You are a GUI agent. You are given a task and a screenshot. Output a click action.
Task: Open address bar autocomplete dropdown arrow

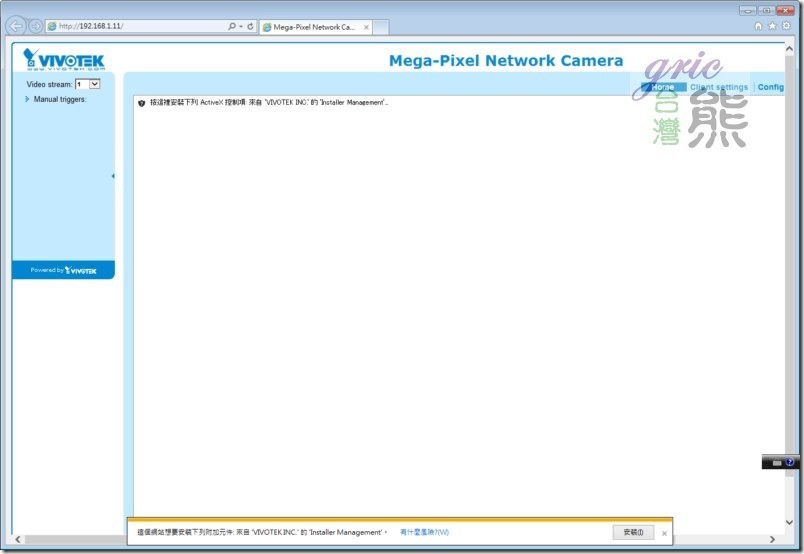[241, 26]
